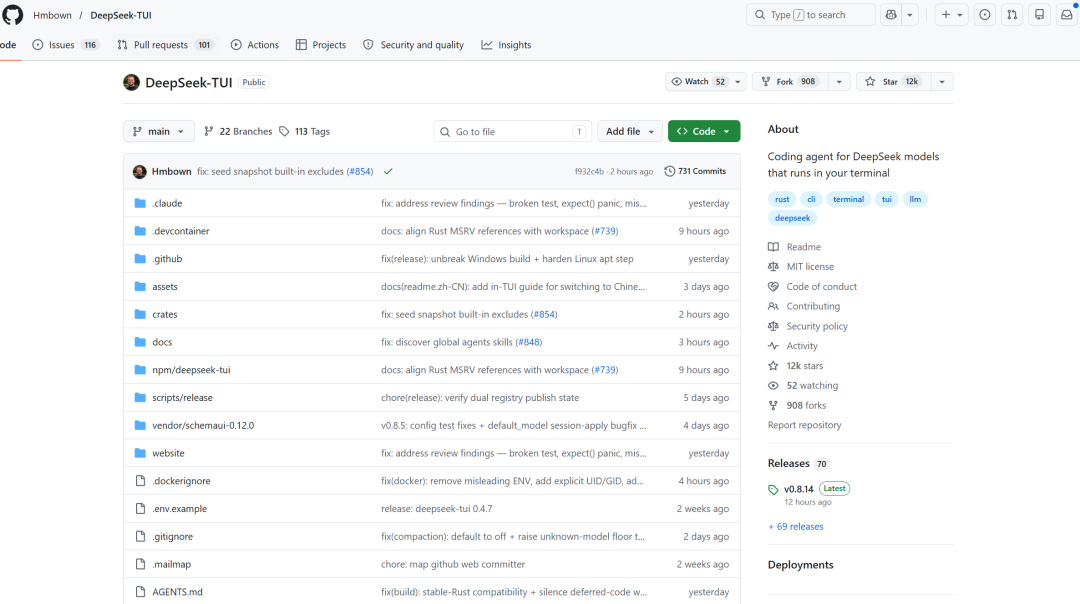
Task: Click commit hash f932c4b
Action: click(589, 171)
